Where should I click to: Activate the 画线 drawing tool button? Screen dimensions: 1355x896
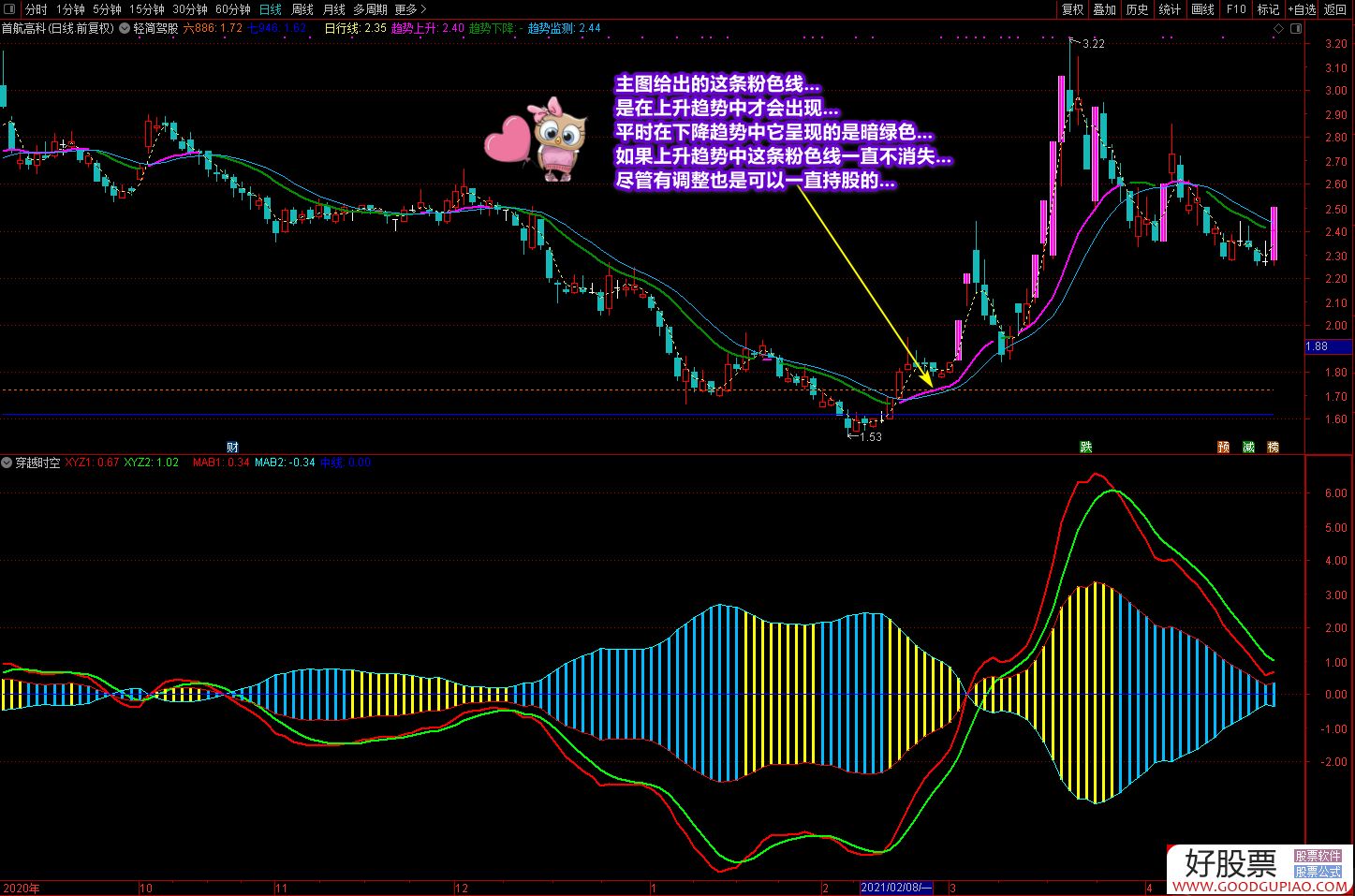(1203, 9)
